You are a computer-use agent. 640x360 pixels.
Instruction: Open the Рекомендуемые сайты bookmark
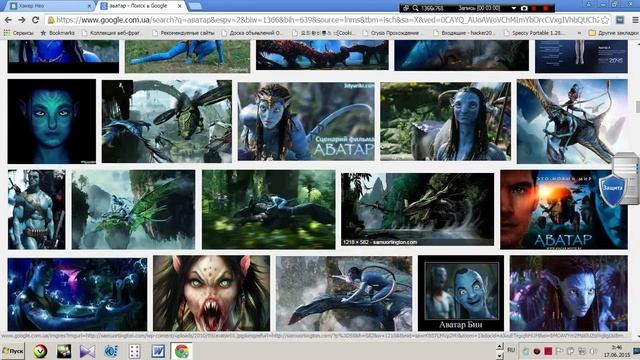183,33
